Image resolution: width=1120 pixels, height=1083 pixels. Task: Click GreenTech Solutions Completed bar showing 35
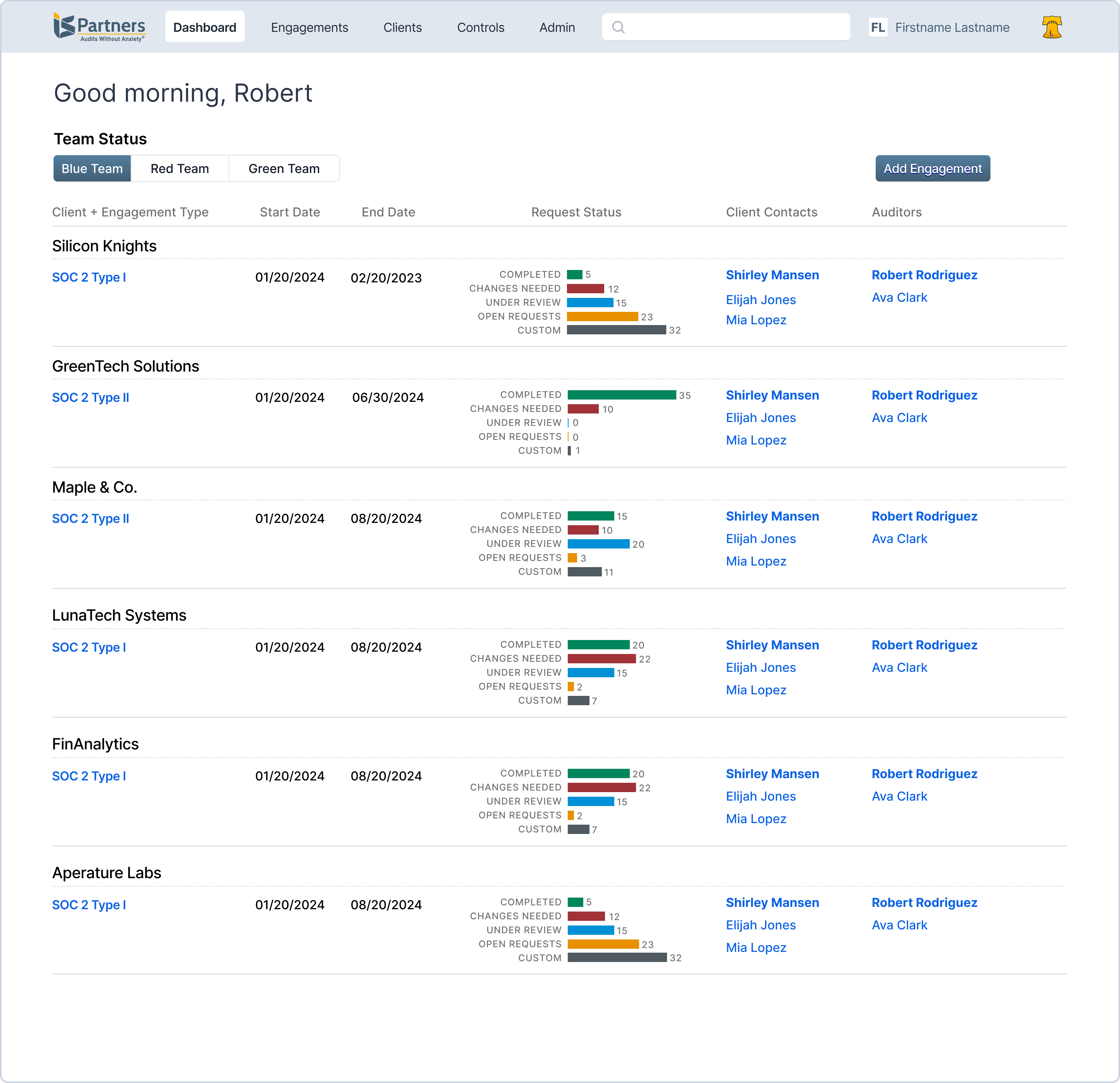622,395
